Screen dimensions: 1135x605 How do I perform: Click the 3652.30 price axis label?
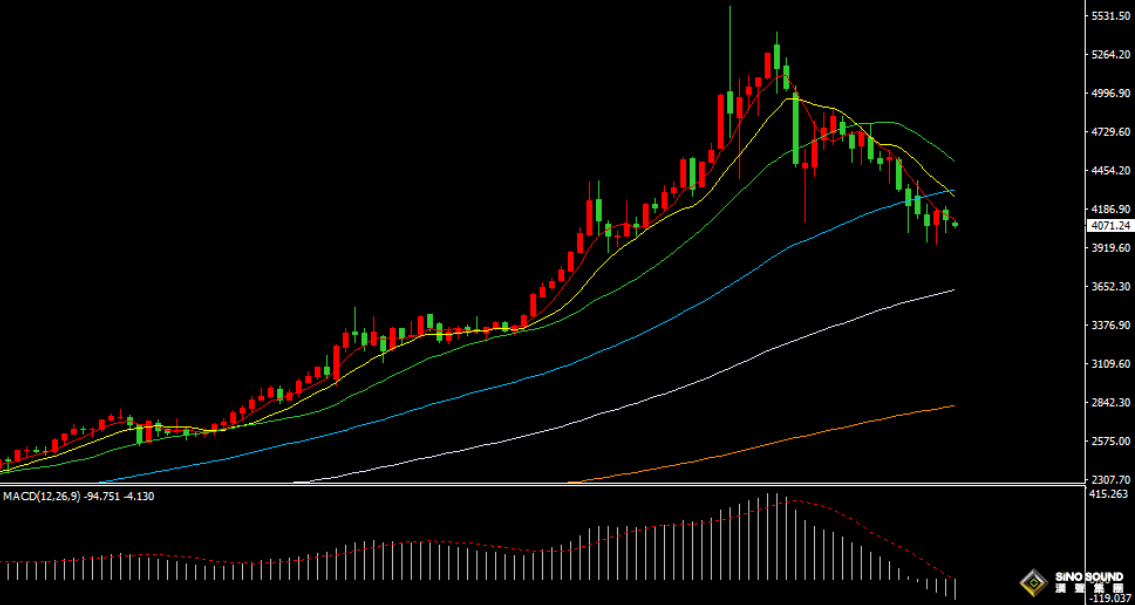coord(1110,286)
